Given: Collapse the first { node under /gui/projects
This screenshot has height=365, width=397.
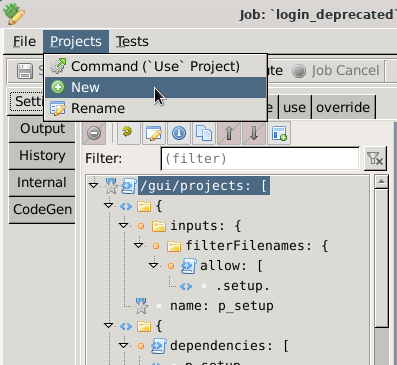Looking at the screenshot, I should click(109, 205).
